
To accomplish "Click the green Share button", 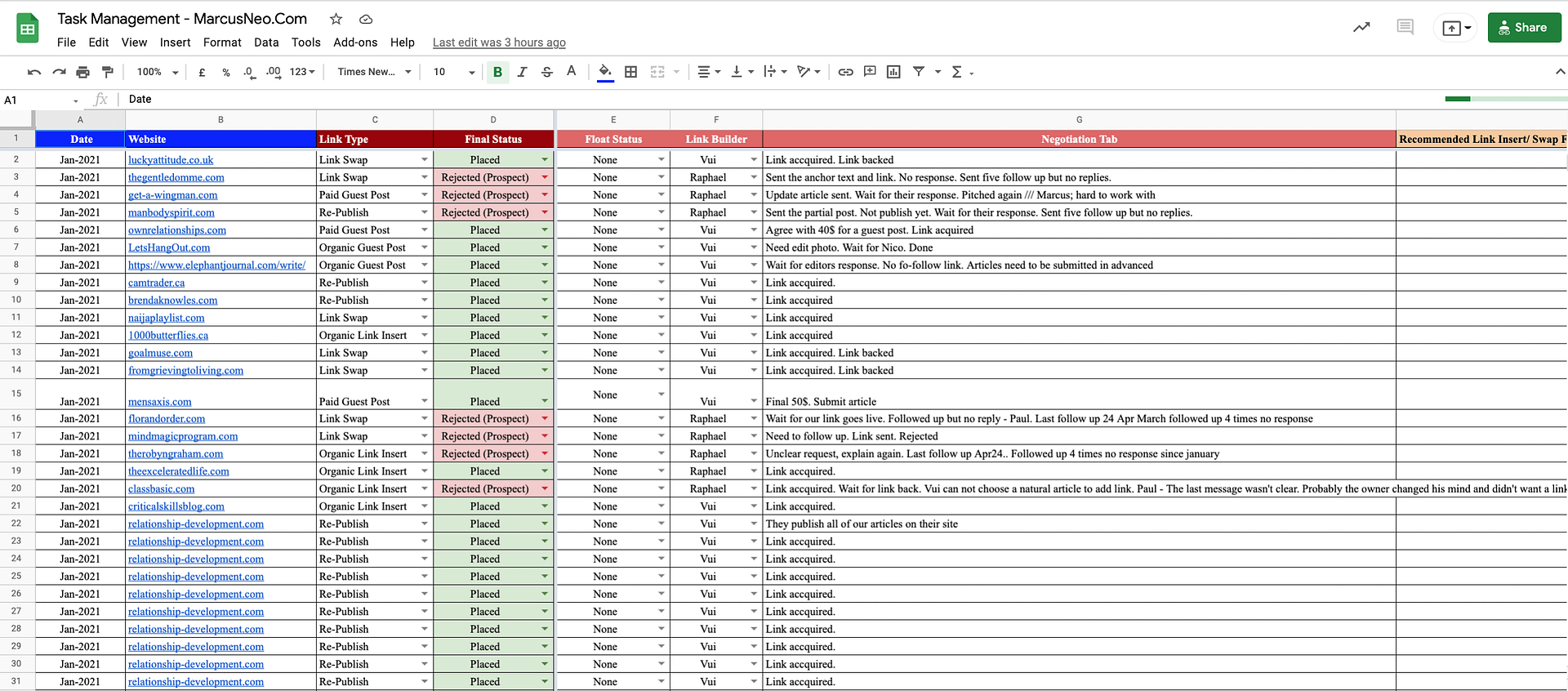I will pyautogui.click(x=1523, y=27).
